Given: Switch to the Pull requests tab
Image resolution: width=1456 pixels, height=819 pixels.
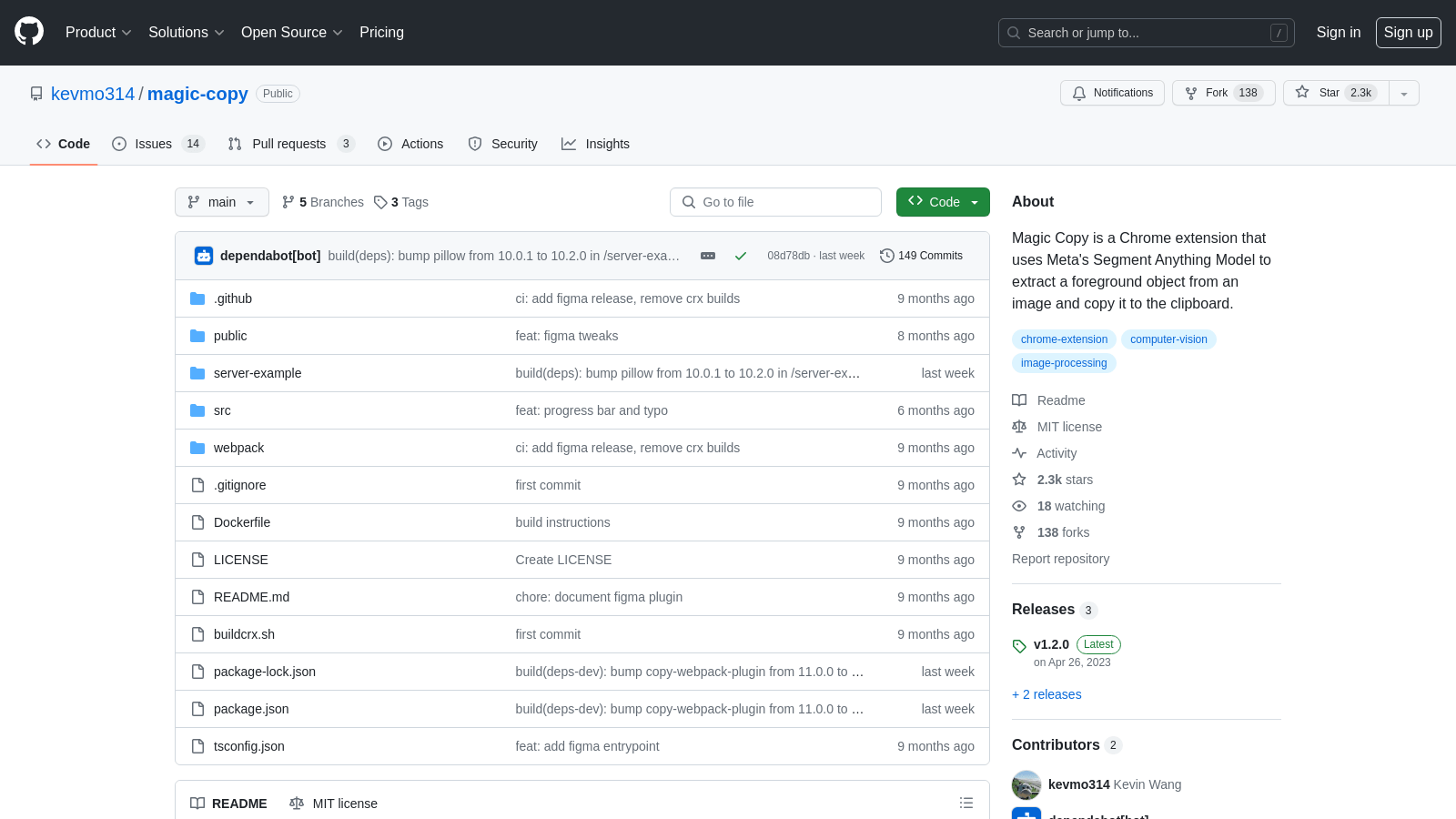Looking at the screenshot, I should [x=290, y=144].
